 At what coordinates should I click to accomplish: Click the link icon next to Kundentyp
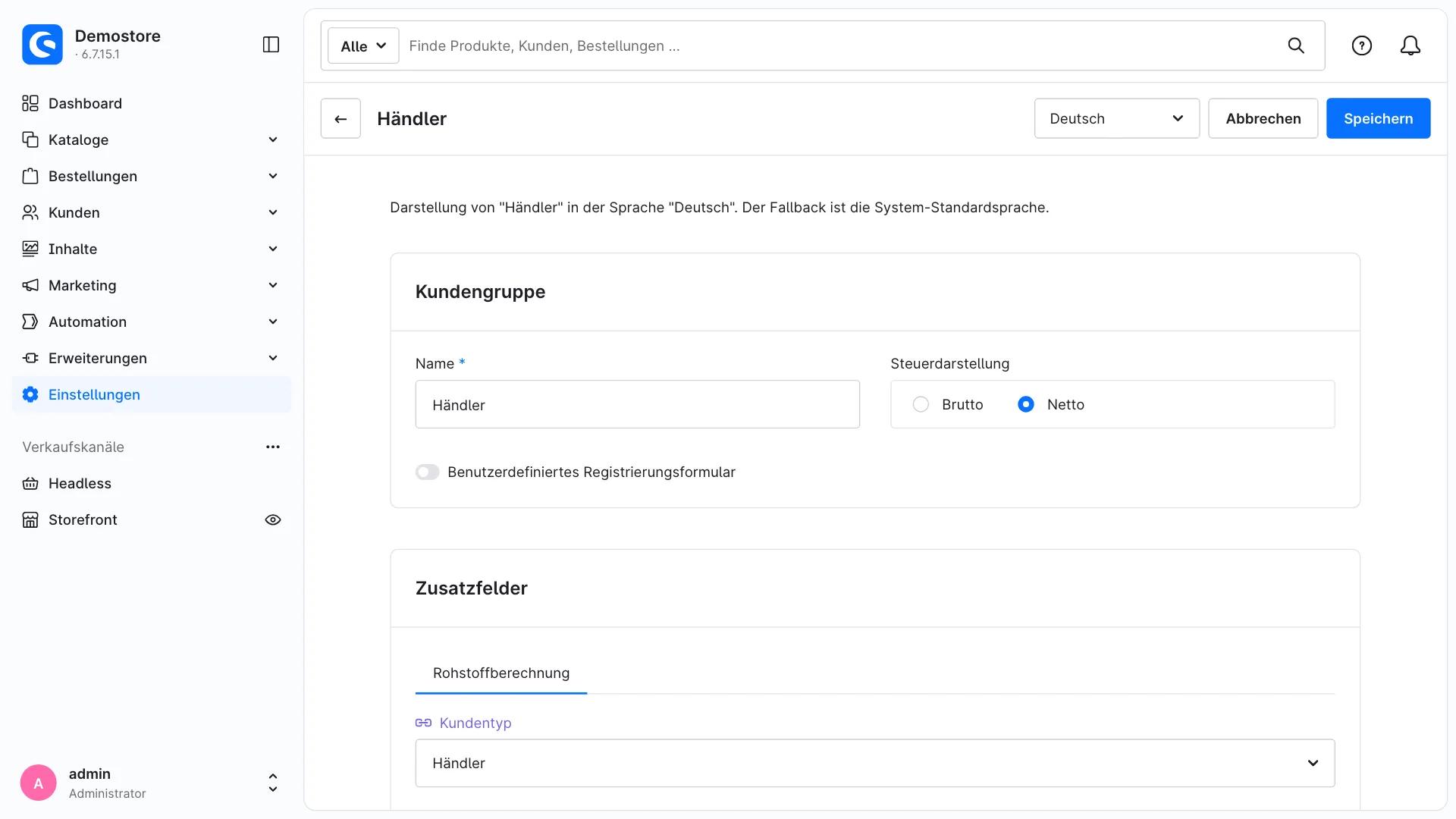[x=423, y=723]
